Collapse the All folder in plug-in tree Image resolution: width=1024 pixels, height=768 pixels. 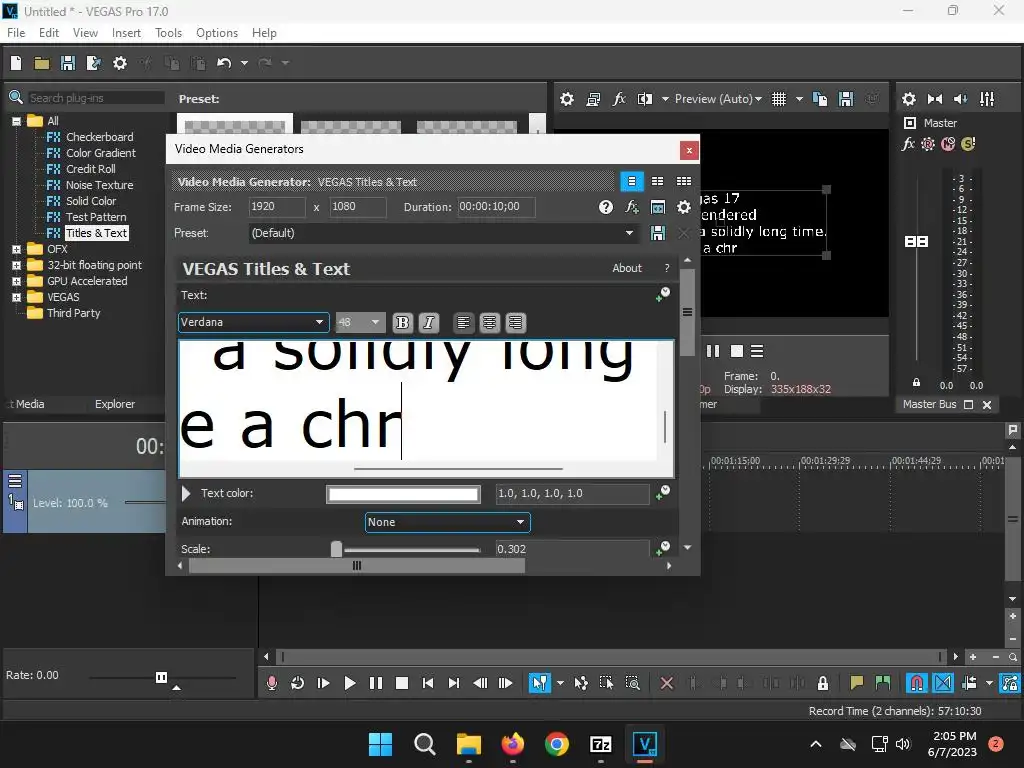click(x=16, y=121)
